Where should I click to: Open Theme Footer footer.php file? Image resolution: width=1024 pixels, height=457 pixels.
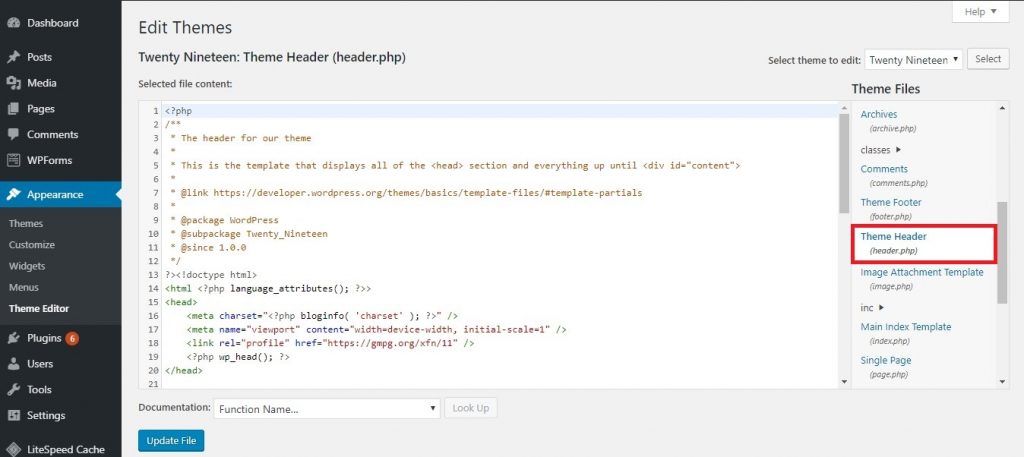[x=891, y=208]
